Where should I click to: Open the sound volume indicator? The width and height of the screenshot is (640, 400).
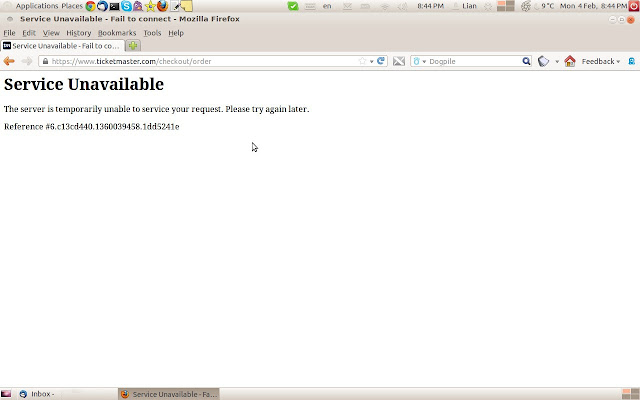click(402, 6)
